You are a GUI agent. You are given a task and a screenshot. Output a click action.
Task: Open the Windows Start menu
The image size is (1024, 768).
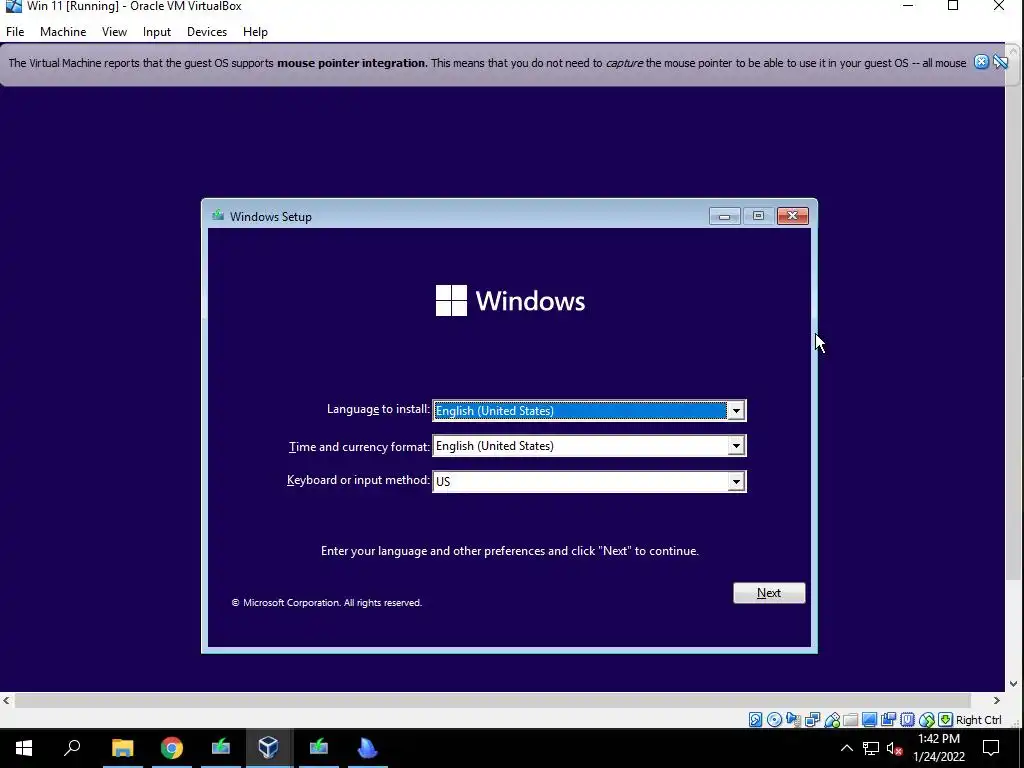tap(24, 748)
